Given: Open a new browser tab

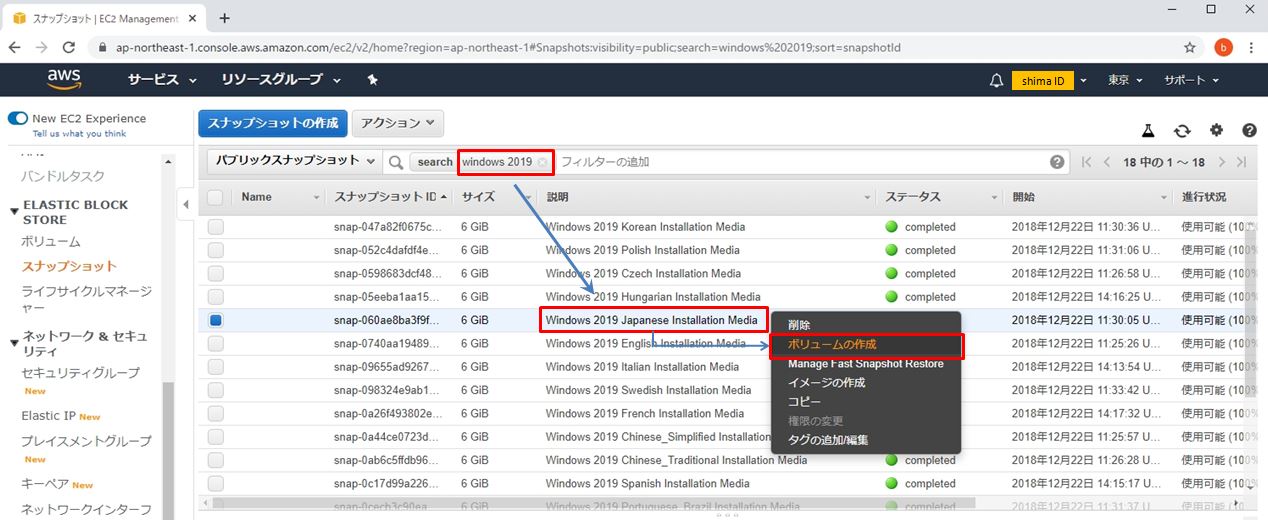Looking at the screenshot, I should [x=224, y=17].
